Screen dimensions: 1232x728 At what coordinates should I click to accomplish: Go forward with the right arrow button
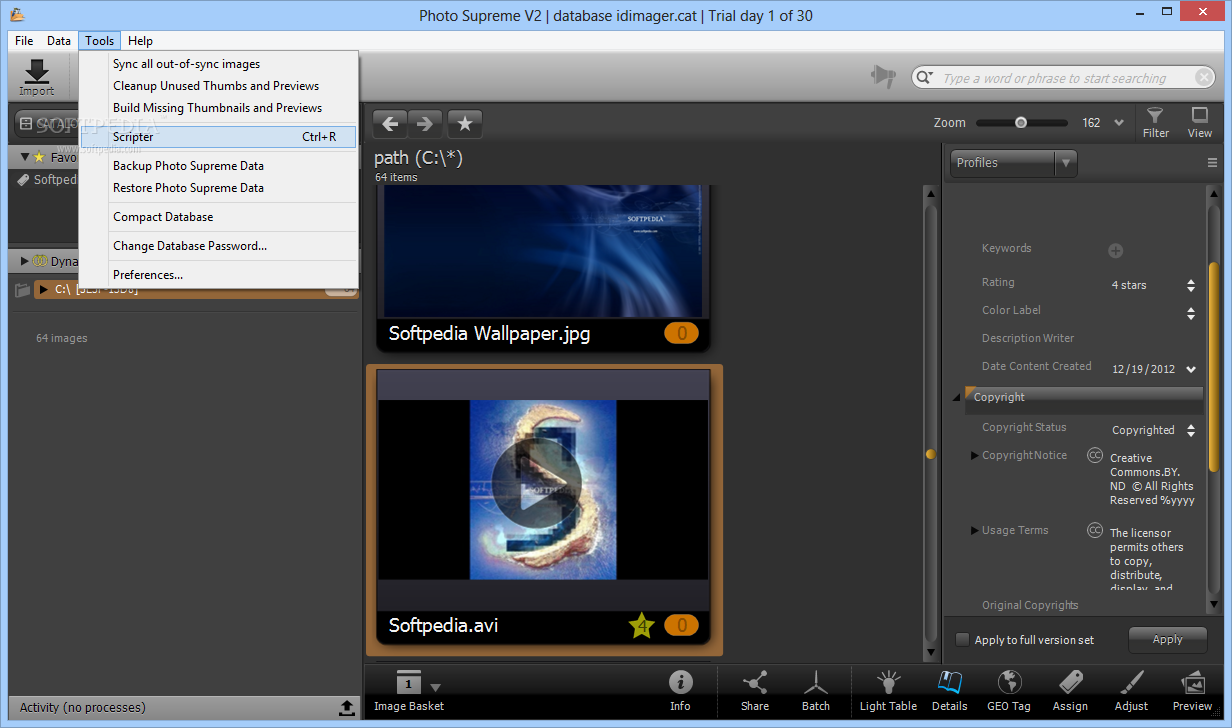[425, 124]
